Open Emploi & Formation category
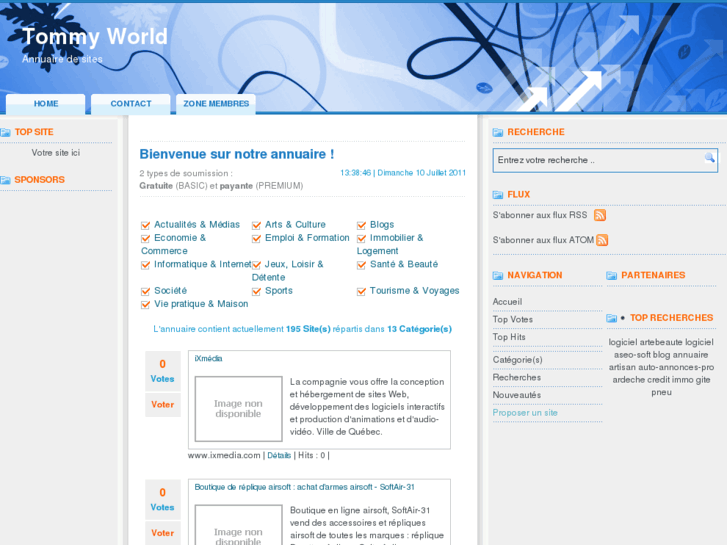Image resolution: width=727 pixels, height=545 pixels. [x=307, y=238]
